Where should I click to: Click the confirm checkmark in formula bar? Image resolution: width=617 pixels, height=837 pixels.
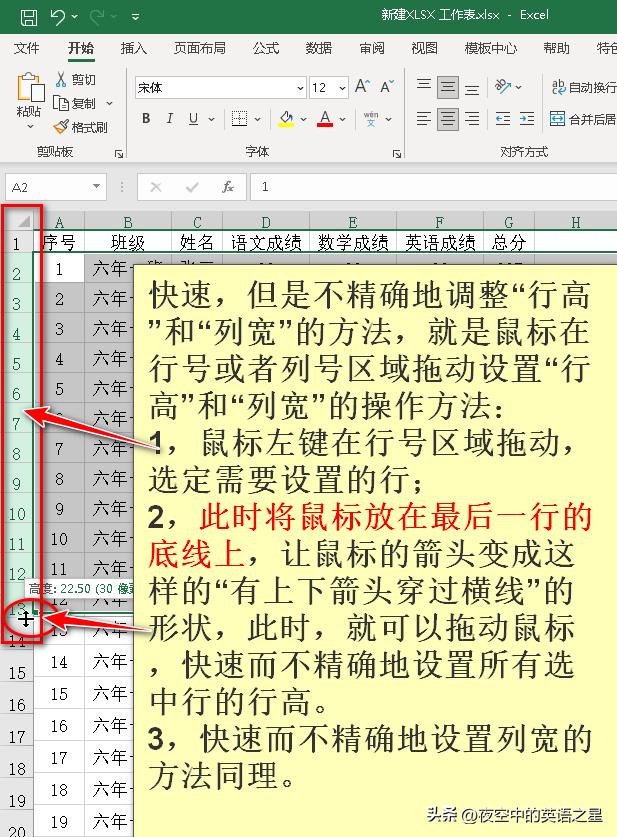192,187
